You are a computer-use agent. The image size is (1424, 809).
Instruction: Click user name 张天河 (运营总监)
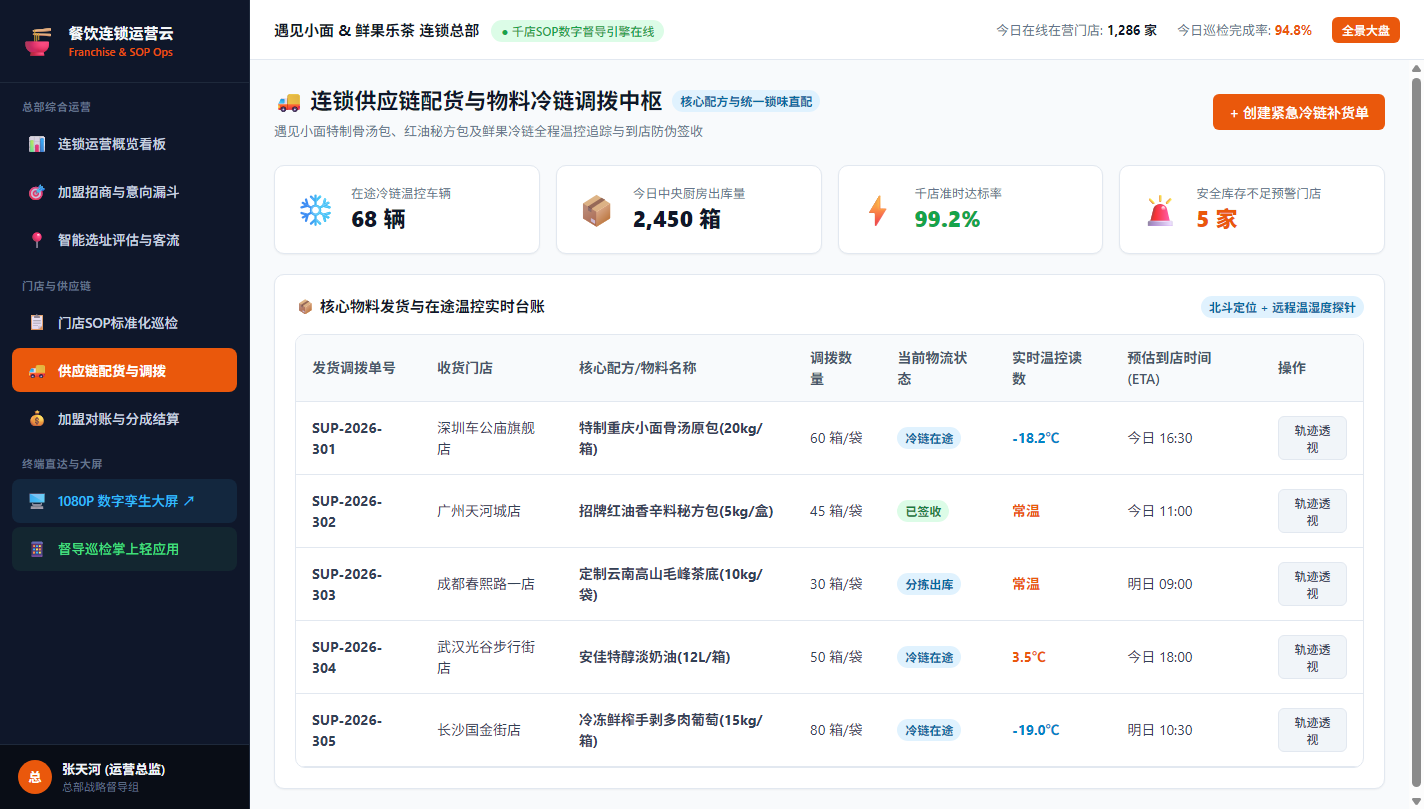(x=113, y=769)
